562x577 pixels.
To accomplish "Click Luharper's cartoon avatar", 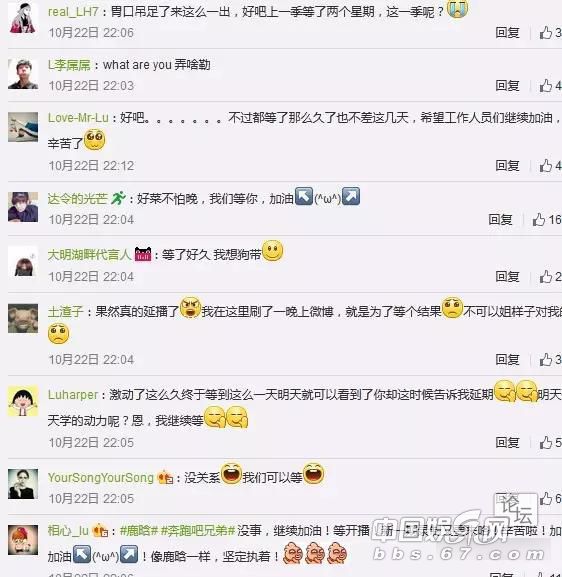I will [x=23, y=401].
